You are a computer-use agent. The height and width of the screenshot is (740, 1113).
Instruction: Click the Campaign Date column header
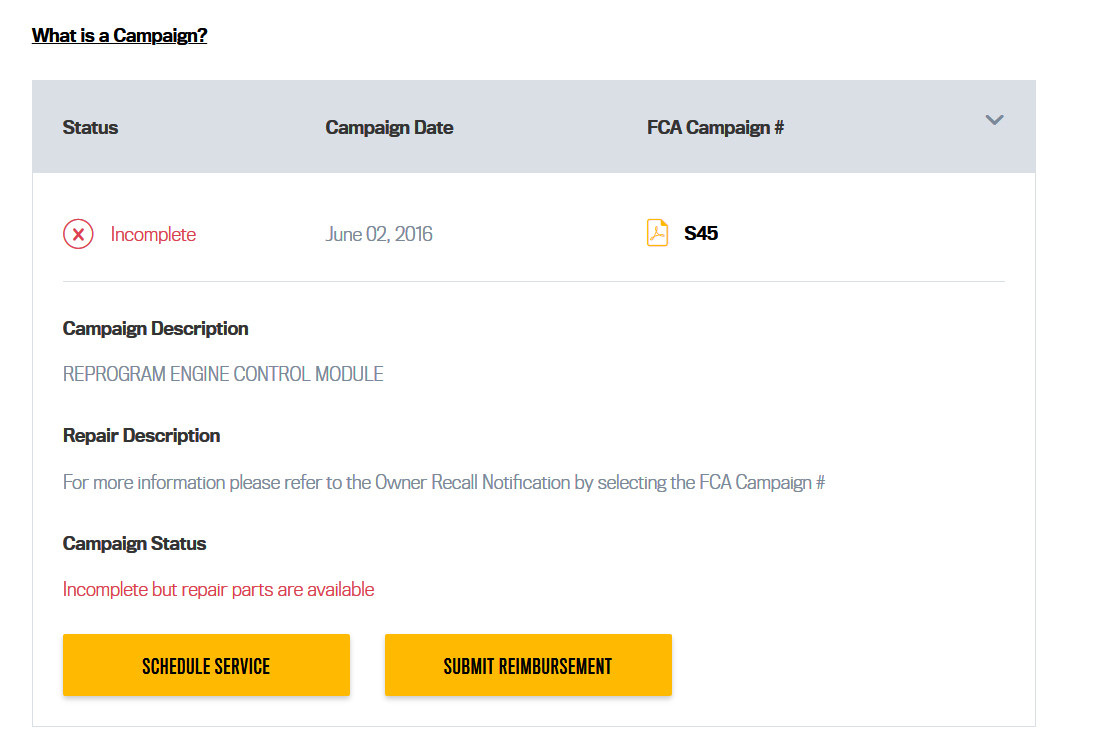(x=389, y=128)
